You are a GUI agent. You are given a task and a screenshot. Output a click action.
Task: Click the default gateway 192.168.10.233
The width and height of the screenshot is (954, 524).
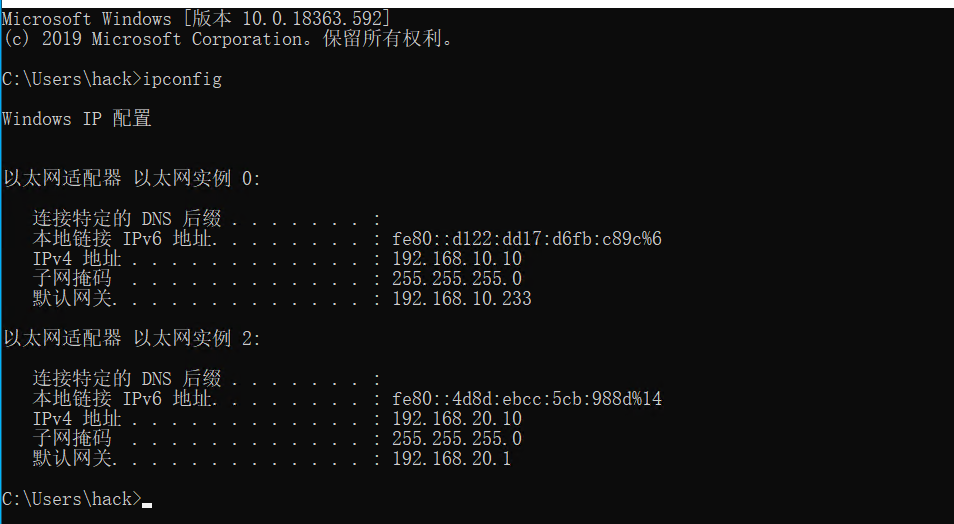(462, 298)
